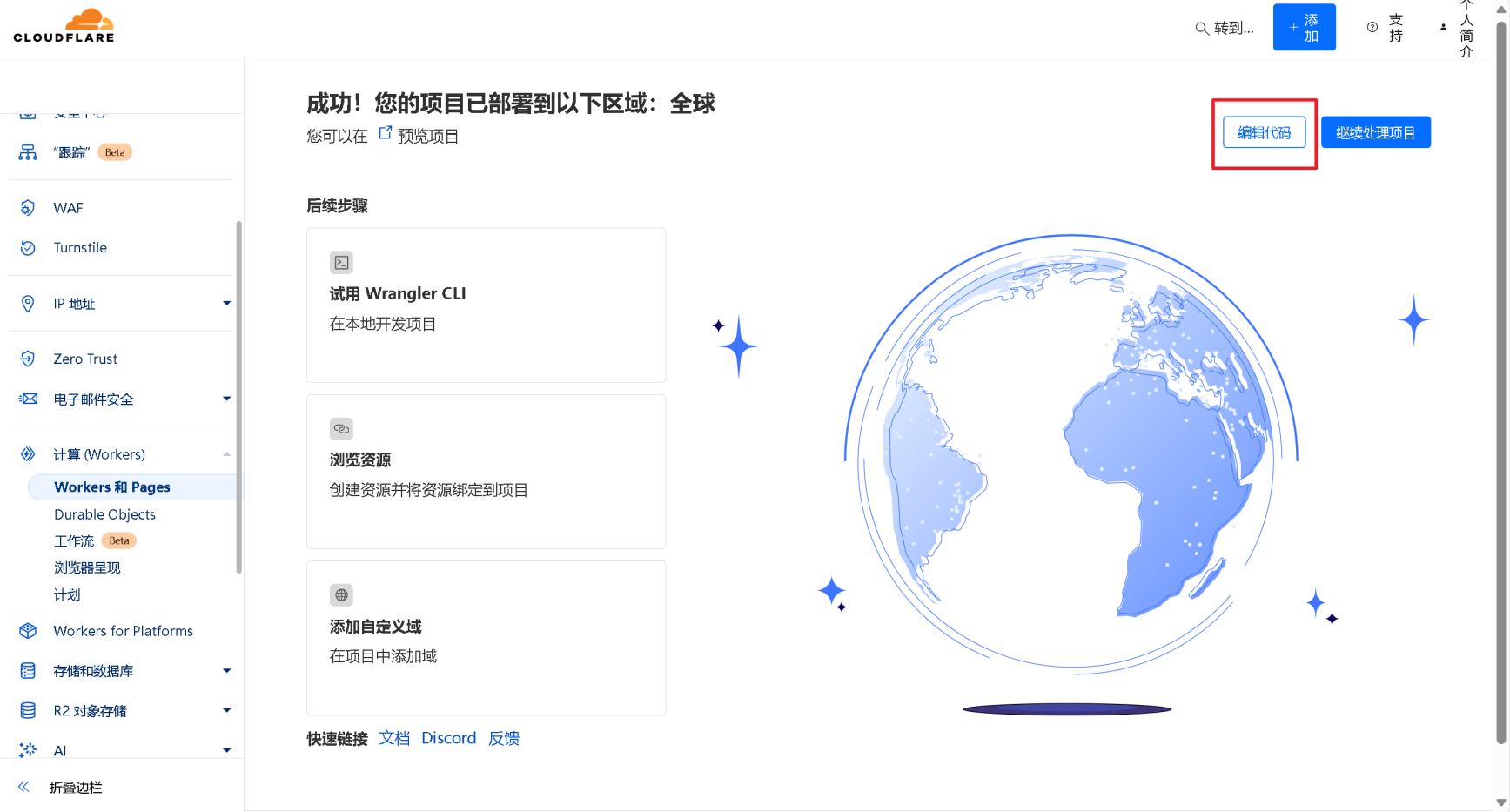
Task: Click the Turnstile icon in sidebar
Action: [x=28, y=248]
